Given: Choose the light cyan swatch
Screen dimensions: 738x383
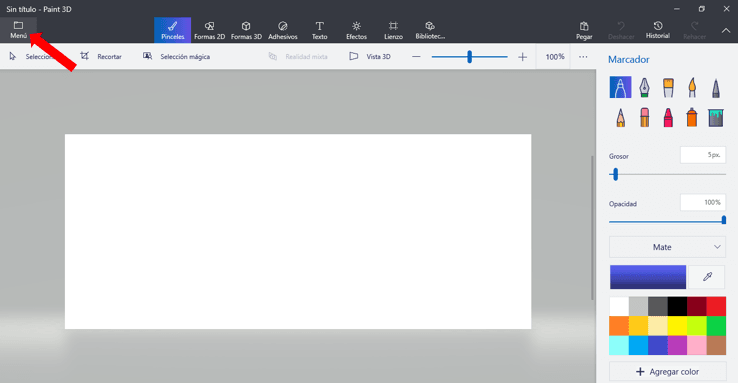Looking at the screenshot, I should point(619,345).
